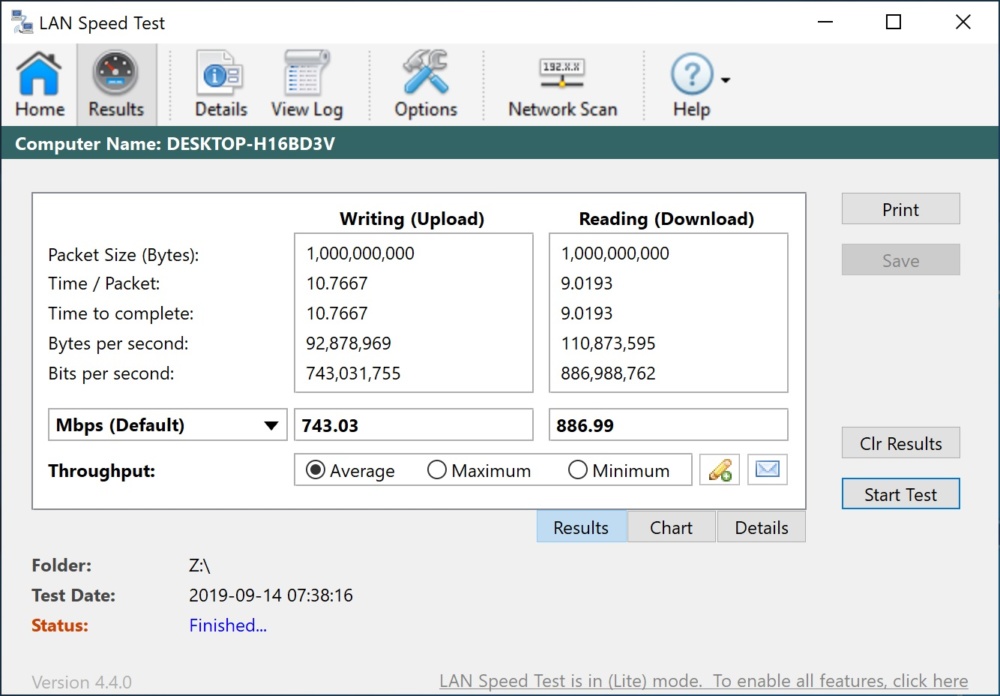
Task: Click the upload speed field 743.03
Action: tap(413, 425)
